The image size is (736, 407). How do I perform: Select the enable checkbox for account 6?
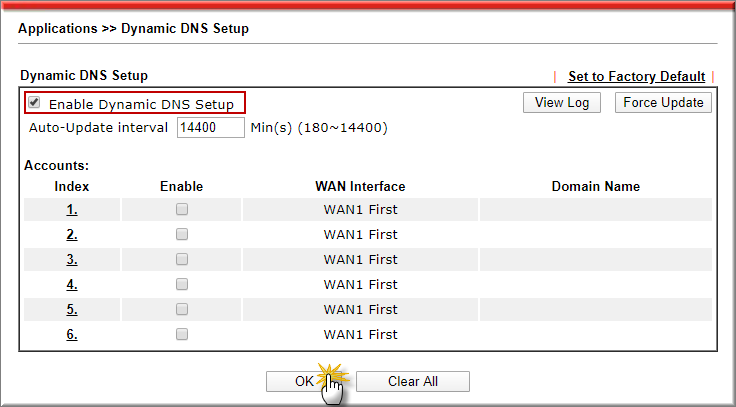pos(182,334)
